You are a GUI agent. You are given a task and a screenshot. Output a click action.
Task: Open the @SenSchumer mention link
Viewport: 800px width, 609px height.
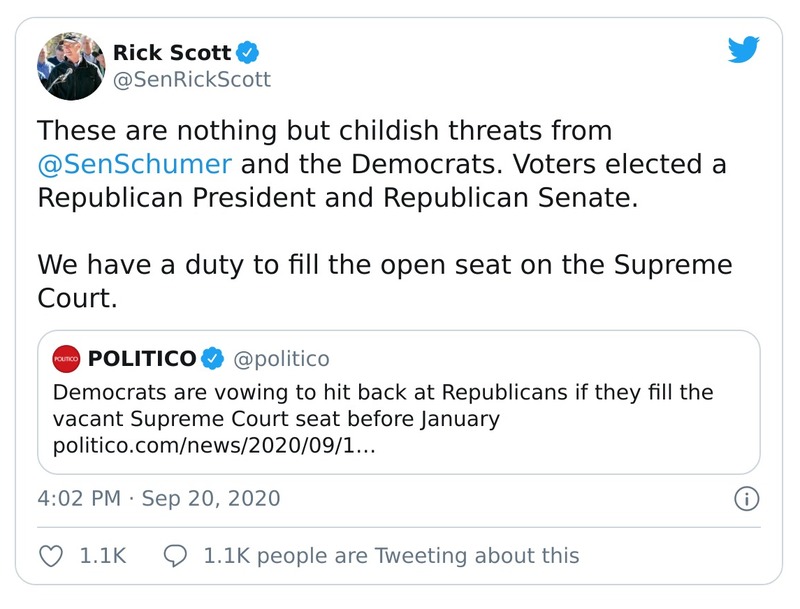(x=135, y=163)
